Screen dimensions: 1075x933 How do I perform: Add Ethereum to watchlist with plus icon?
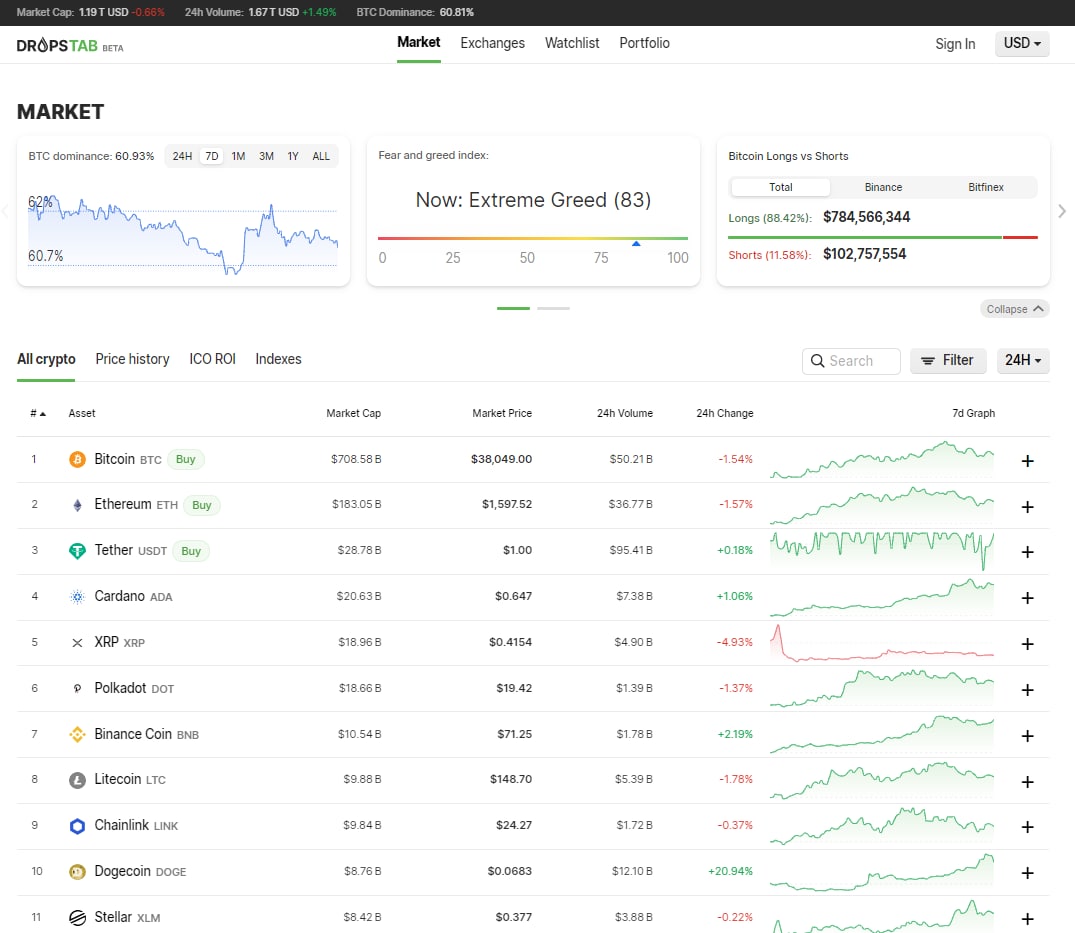[1027, 507]
